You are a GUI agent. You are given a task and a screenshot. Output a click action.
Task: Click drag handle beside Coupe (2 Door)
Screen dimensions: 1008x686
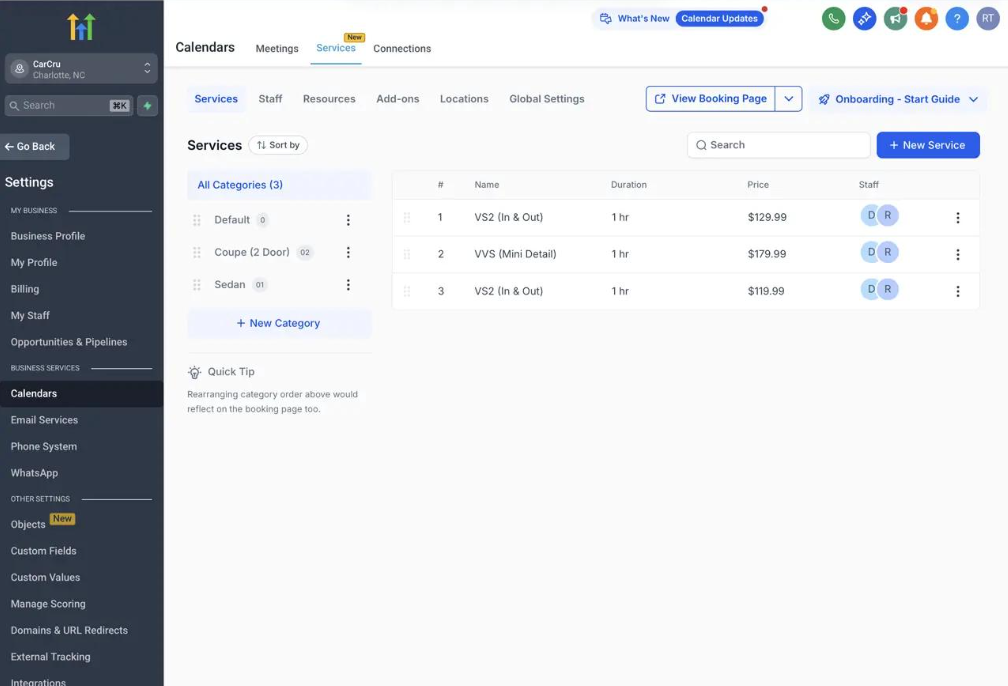(197, 252)
